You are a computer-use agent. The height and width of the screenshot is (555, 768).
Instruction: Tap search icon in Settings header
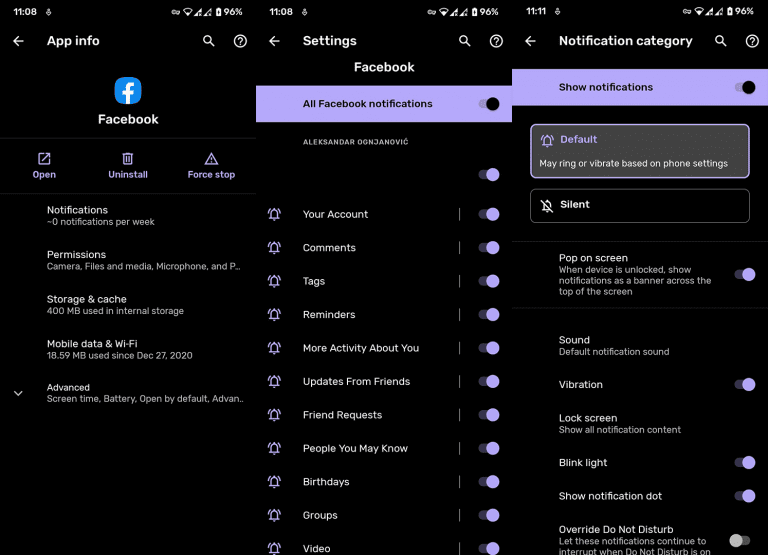click(x=465, y=41)
